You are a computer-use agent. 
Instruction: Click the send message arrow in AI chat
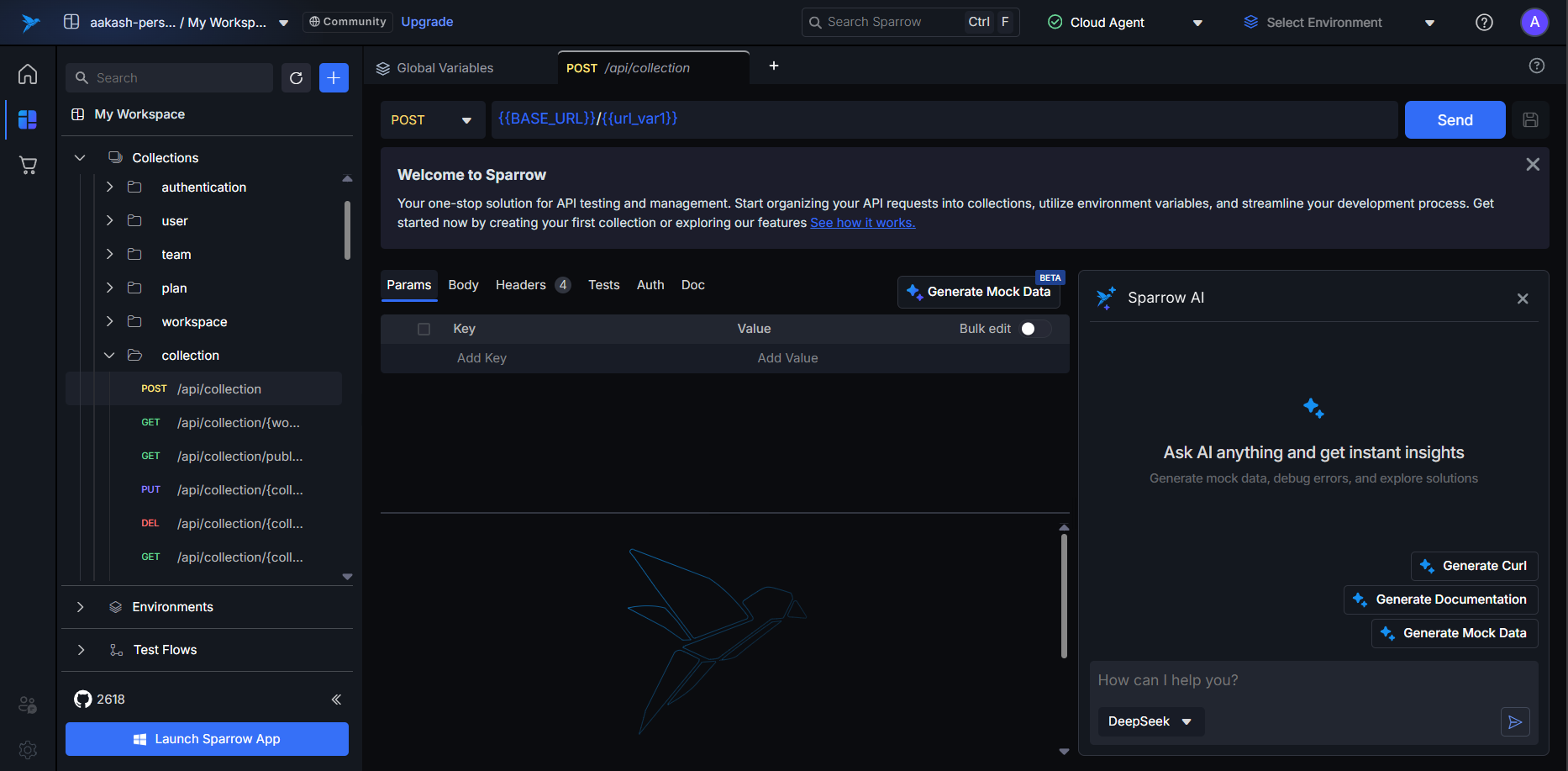[1515, 722]
